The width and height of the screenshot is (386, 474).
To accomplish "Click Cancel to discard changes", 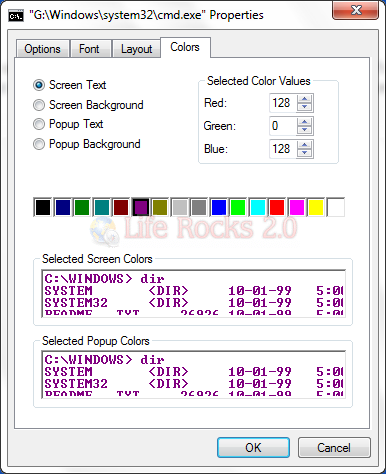I will click(334, 447).
